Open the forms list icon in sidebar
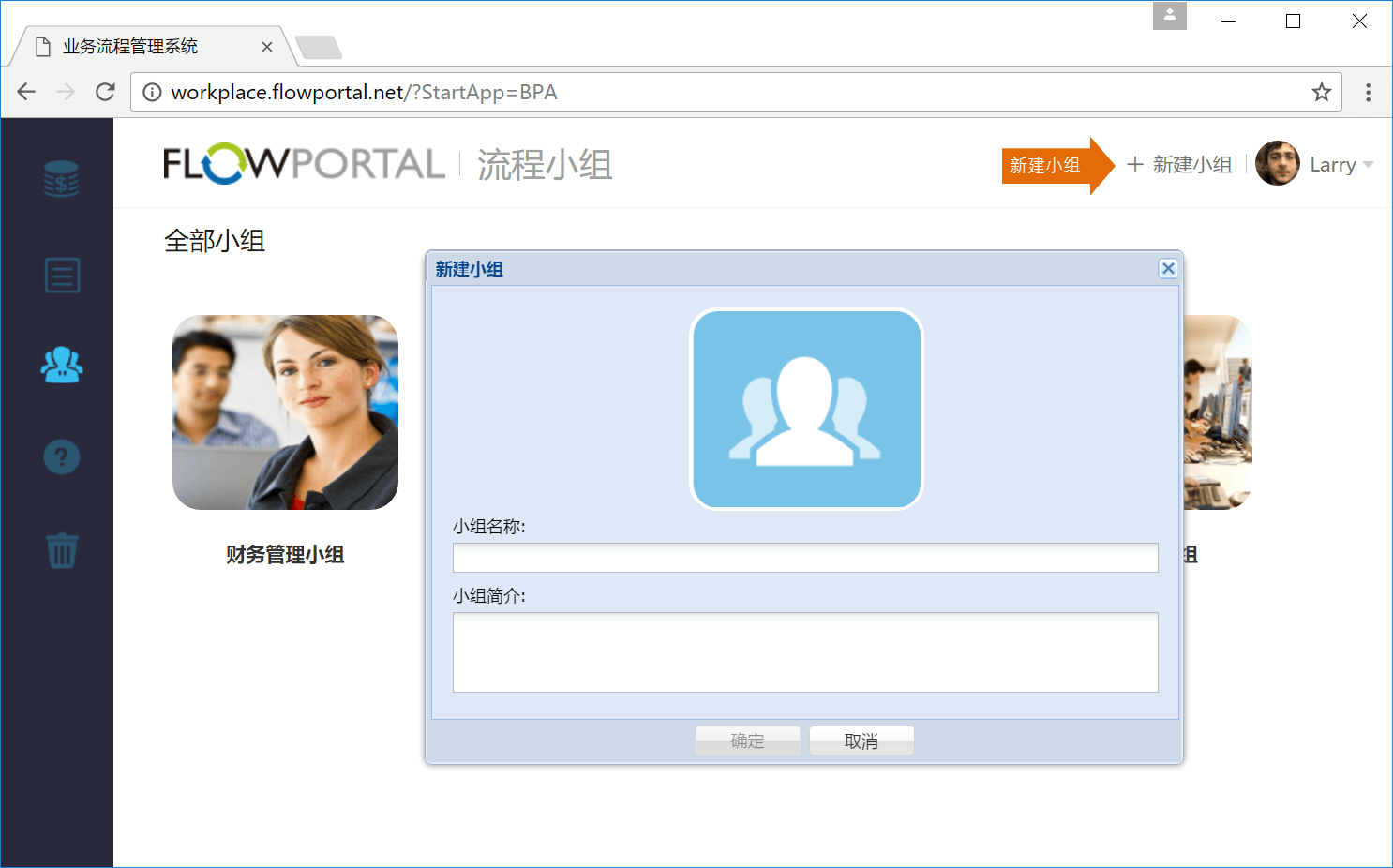Screen dimensions: 1393x868 coord(62,276)
